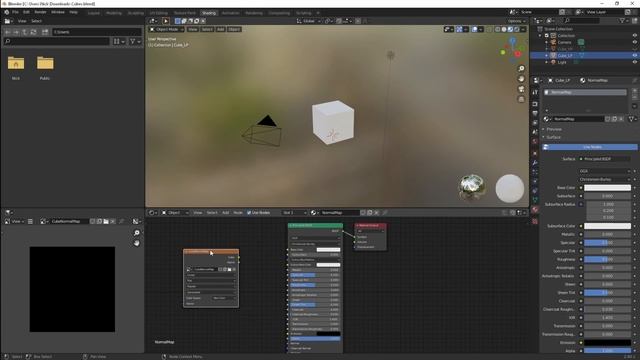Image resolution: width=640 pixels, height=360 pixels.
Task: Click the Base Color swatch in properties
Action: click(x=607, y=188)
